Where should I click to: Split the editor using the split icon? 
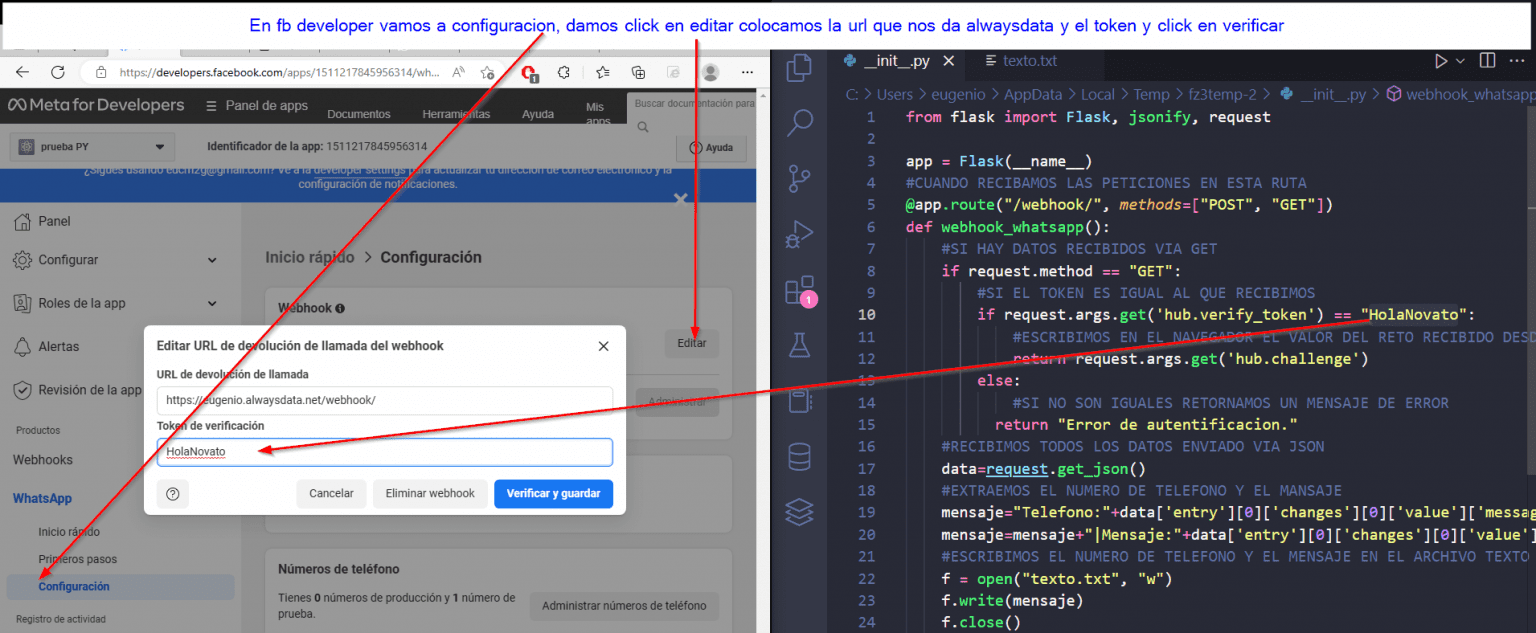click(x=1488, y=60)
